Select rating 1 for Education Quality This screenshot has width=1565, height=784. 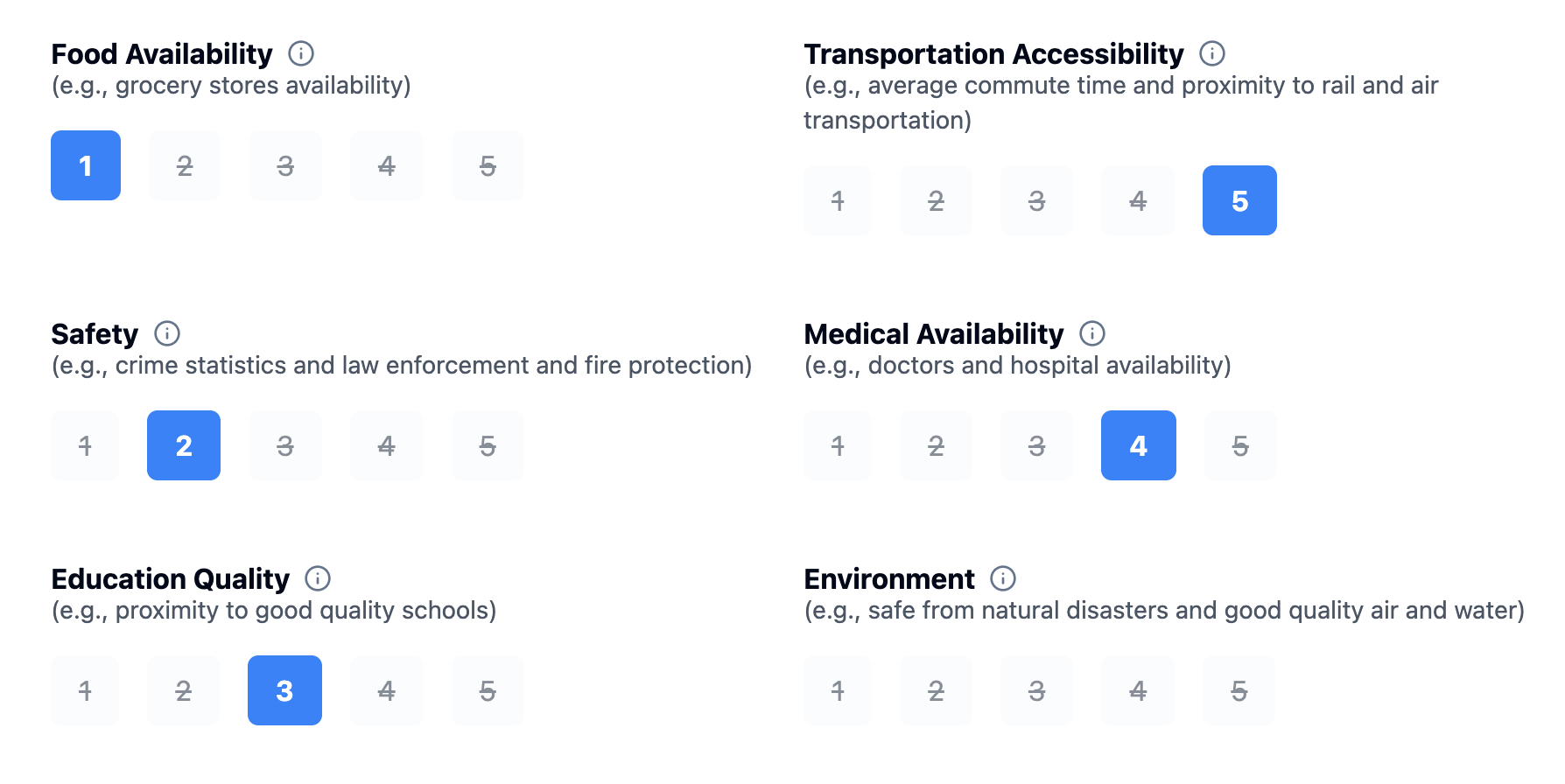[x=85, y=690]
